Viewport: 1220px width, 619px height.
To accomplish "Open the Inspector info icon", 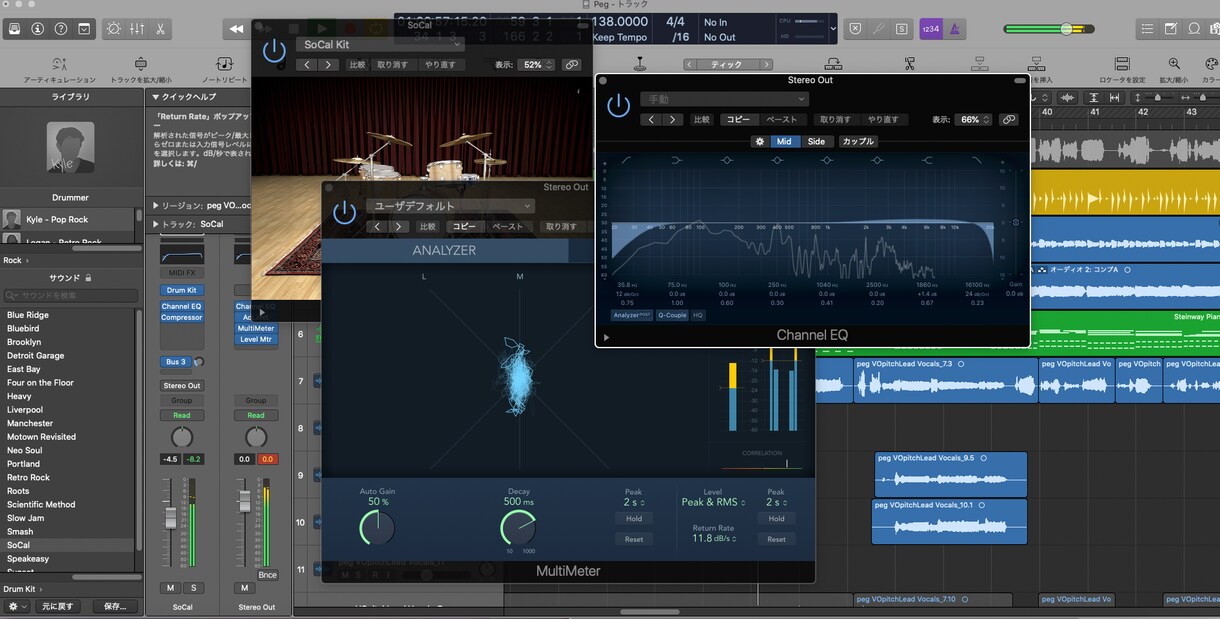I will (x=38, y=29).
